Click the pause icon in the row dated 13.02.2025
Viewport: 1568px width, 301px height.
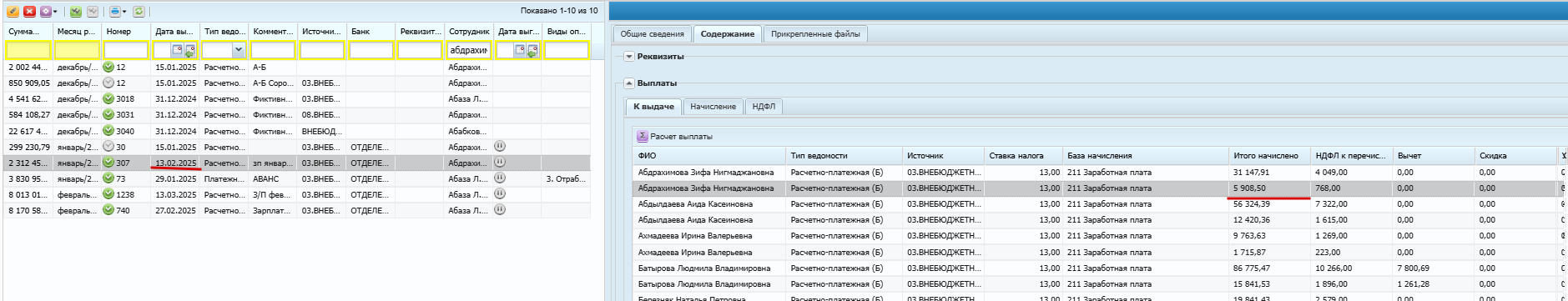(500, 162)
